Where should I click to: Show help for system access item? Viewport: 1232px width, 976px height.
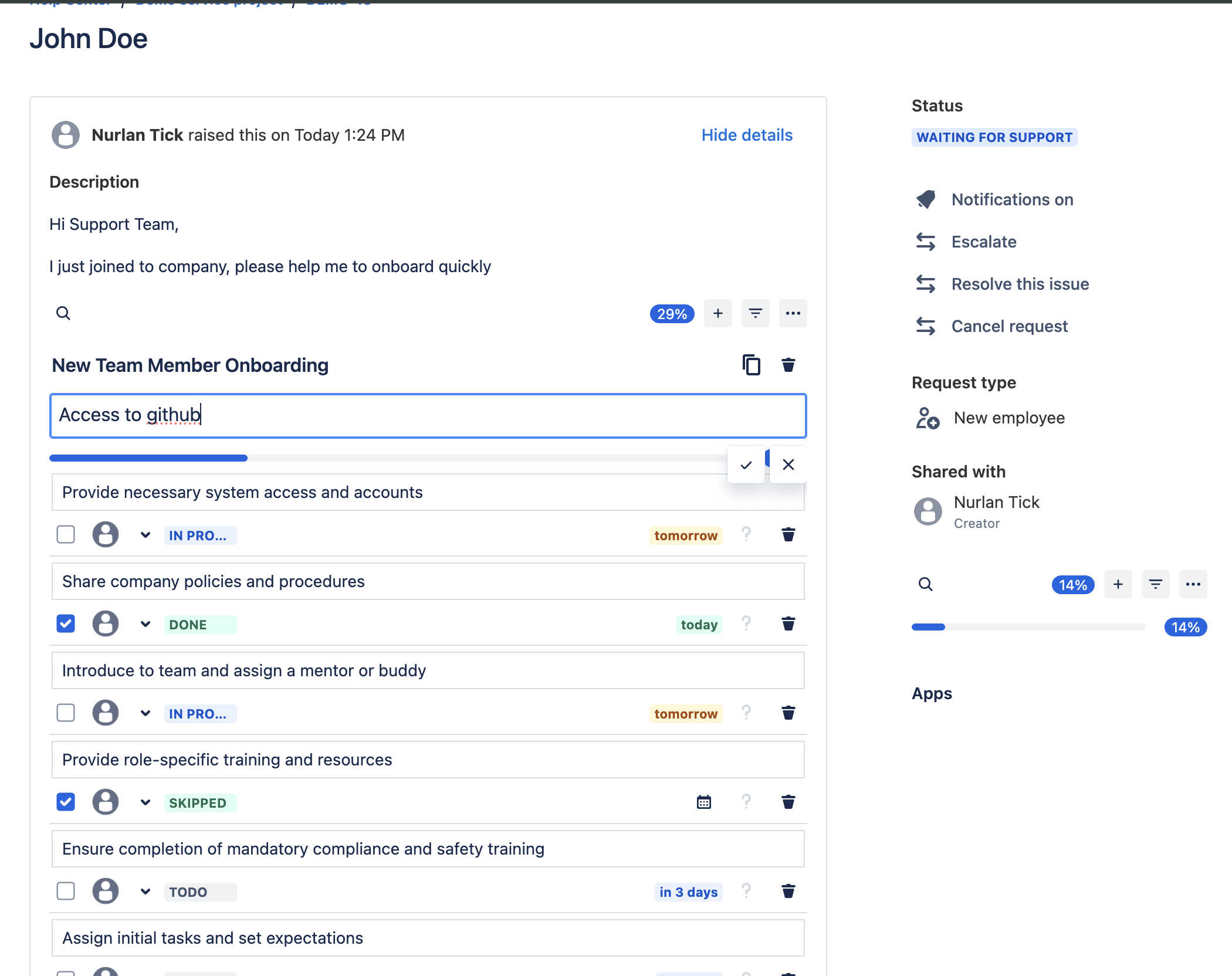[746, 534]
